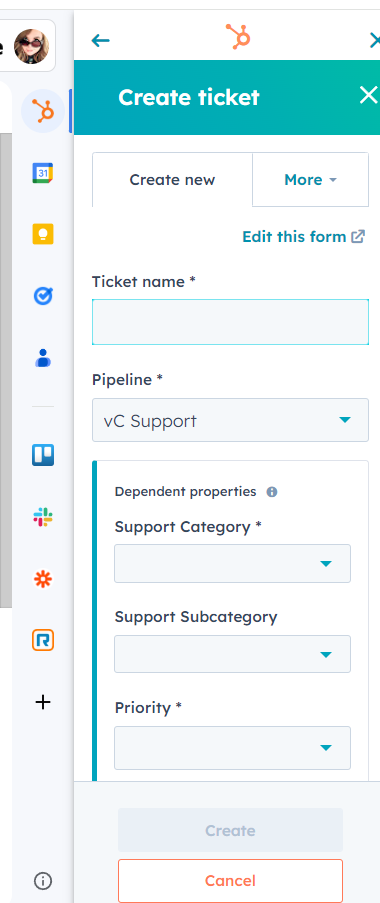Open the HubSpot add-on in the sidebar
Screen dimensions: 380x903
click(43, 111)
